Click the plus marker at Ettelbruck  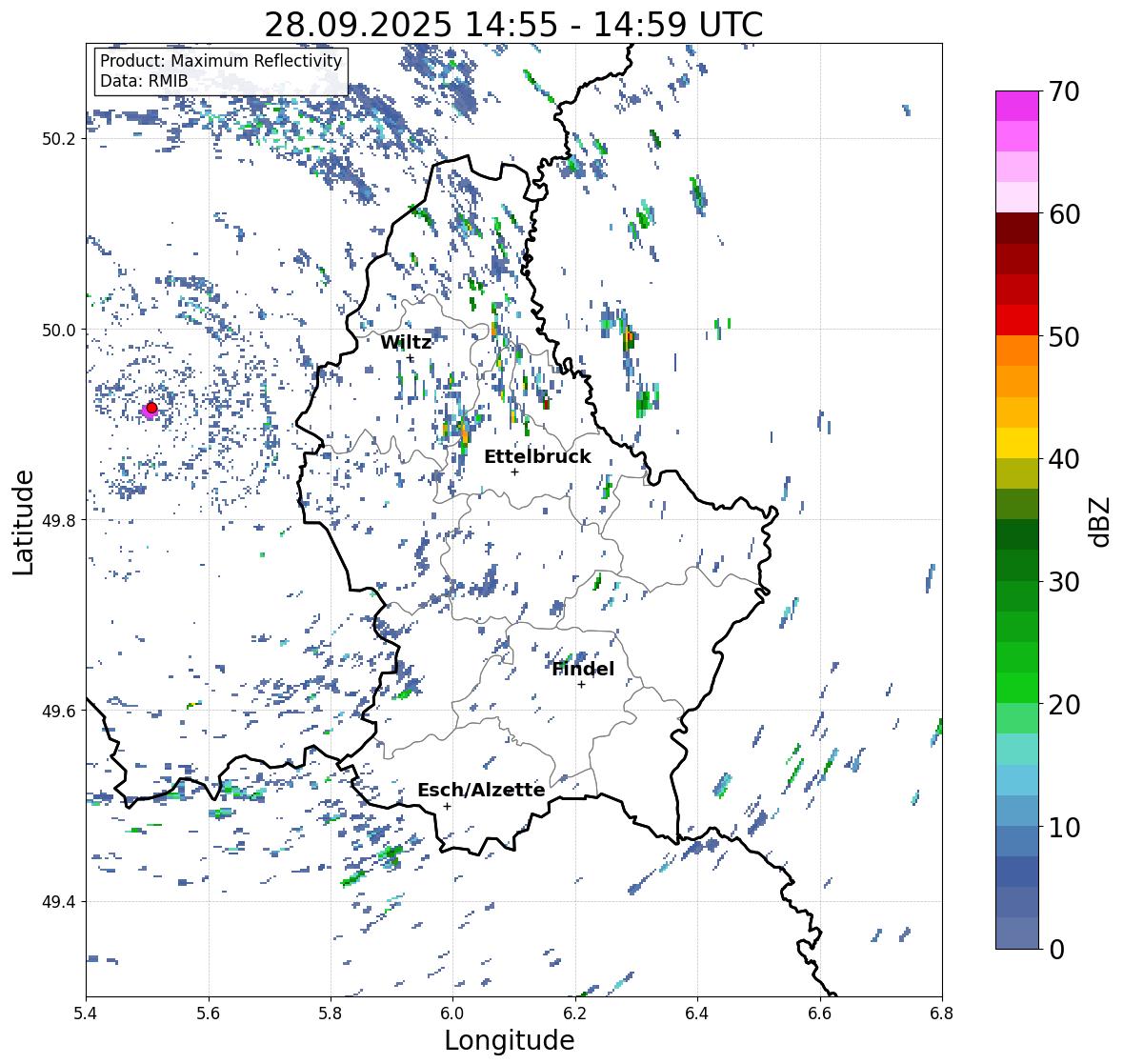514,472
